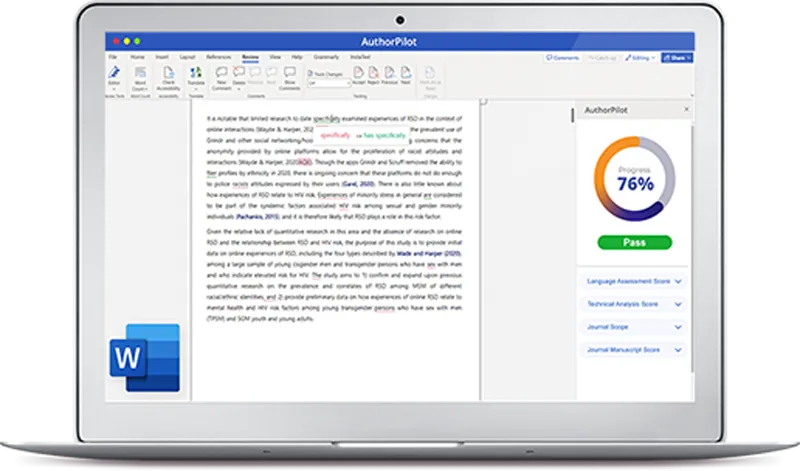Run Check Accessibility
This screenshot has width=800, height=471.
click(168, 78)
